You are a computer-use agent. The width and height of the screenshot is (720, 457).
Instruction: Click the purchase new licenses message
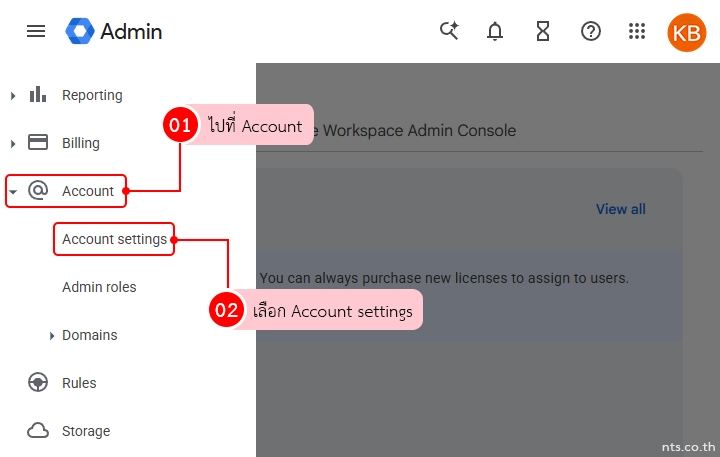(444, 278)
